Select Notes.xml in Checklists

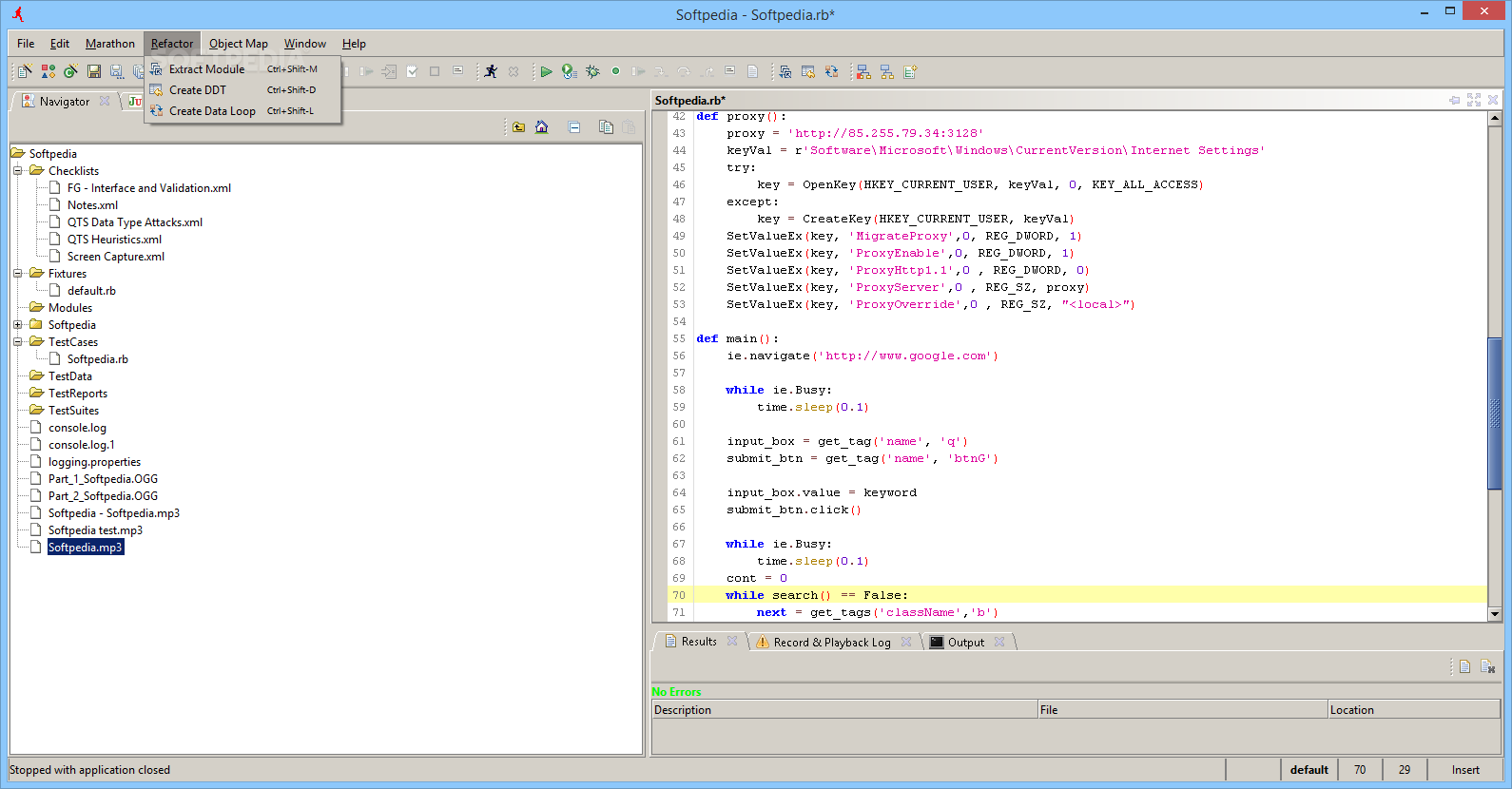[92, 205]
